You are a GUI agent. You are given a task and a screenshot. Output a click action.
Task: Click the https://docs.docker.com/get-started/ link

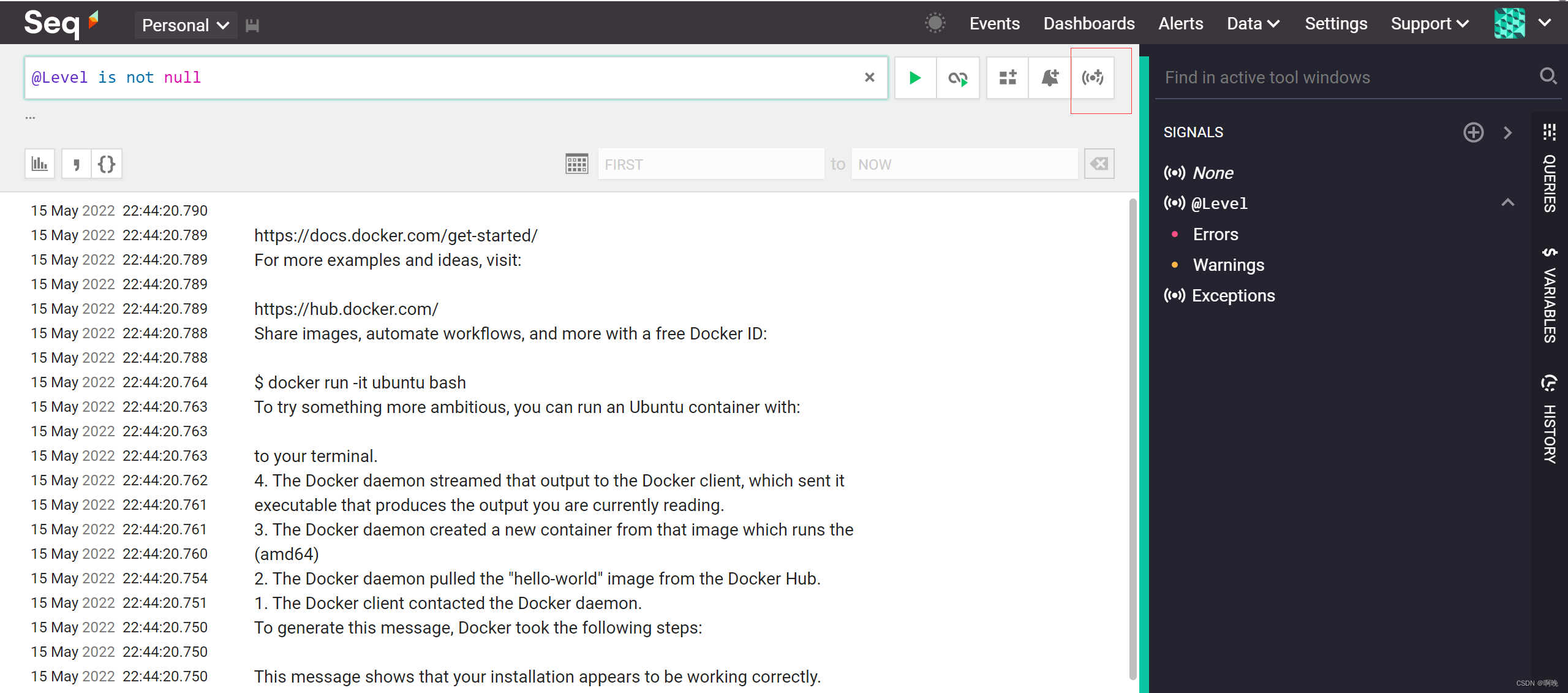pyautogui.click(x=396, y=236)
